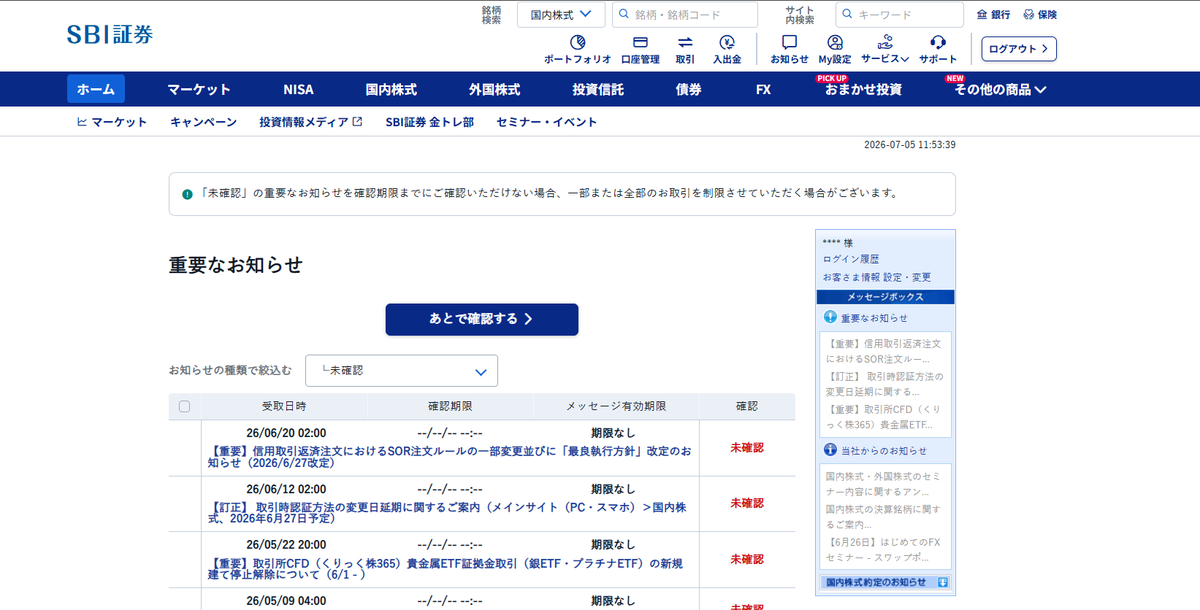This screenshot has width=1200, height=610.
Task: Expand the サービス dropdown menu
Action: click(885, 49)
